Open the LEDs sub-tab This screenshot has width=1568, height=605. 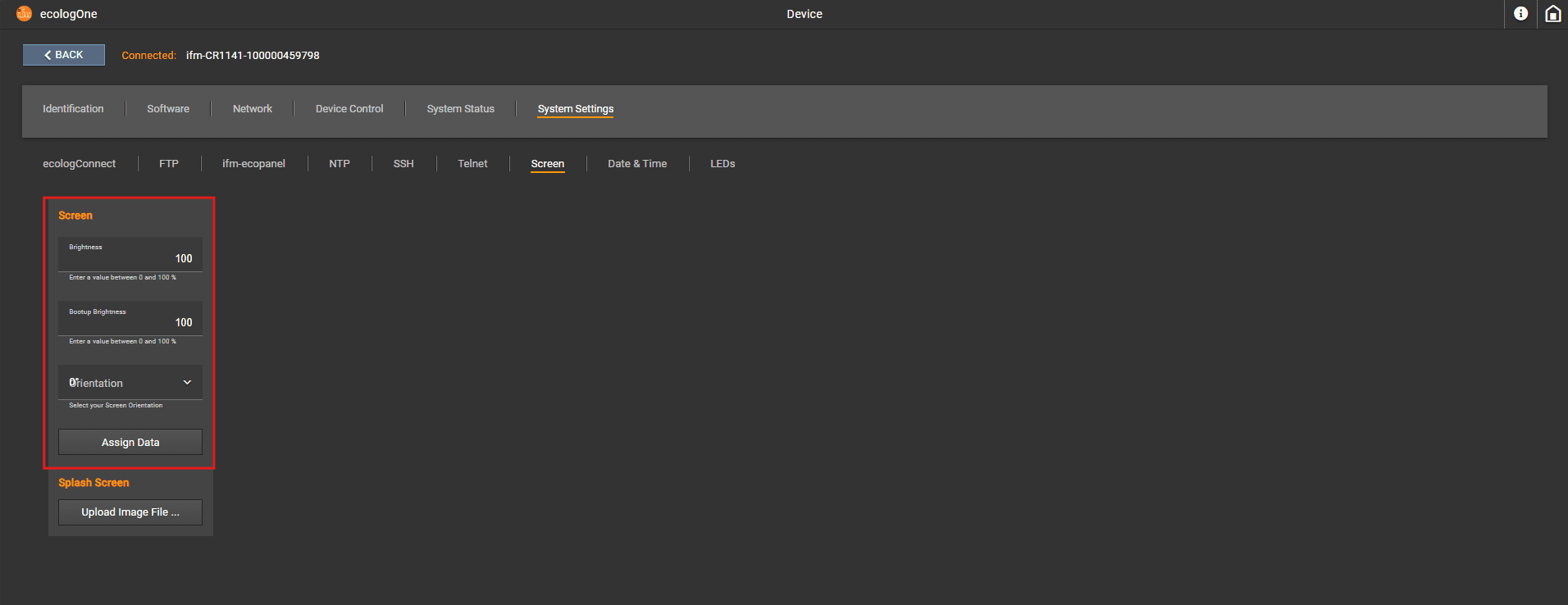pyautogui.click(x=722, y=164)
